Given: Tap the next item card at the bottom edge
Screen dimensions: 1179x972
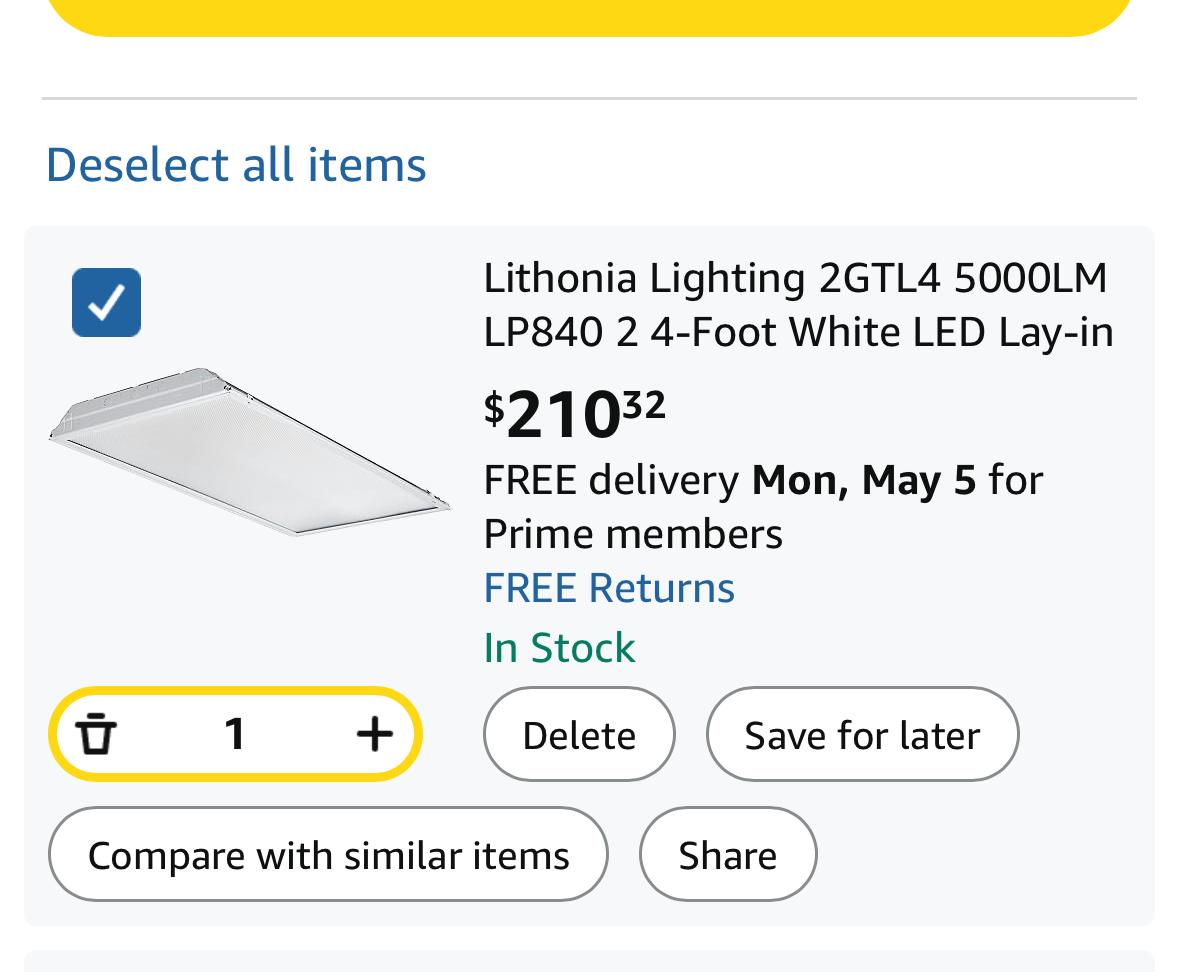Looking at the screenshot, I should tap(589, 962).
